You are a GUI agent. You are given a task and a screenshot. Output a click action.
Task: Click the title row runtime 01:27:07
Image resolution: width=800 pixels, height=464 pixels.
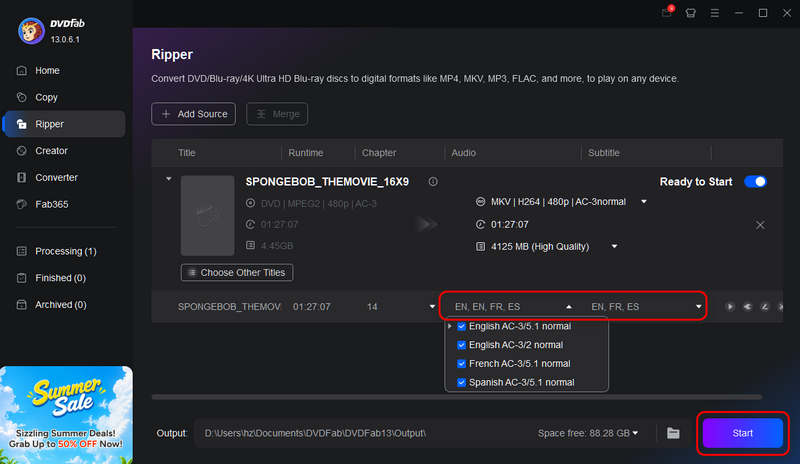311,307
